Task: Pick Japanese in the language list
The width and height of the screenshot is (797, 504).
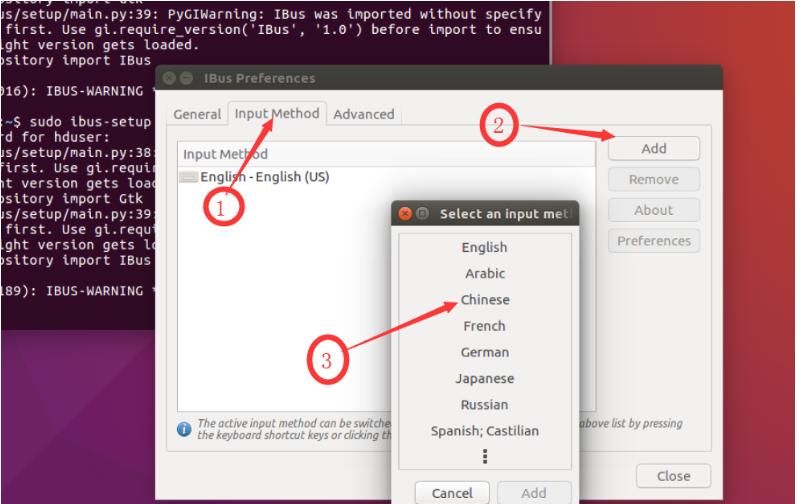Action: [x=484, y=379]
